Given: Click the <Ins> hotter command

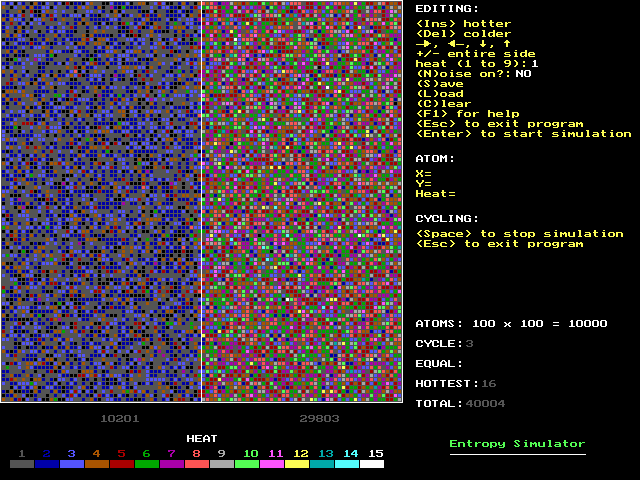Looking at the screenshot, I should pyautogui.click(x=463, y=24).
